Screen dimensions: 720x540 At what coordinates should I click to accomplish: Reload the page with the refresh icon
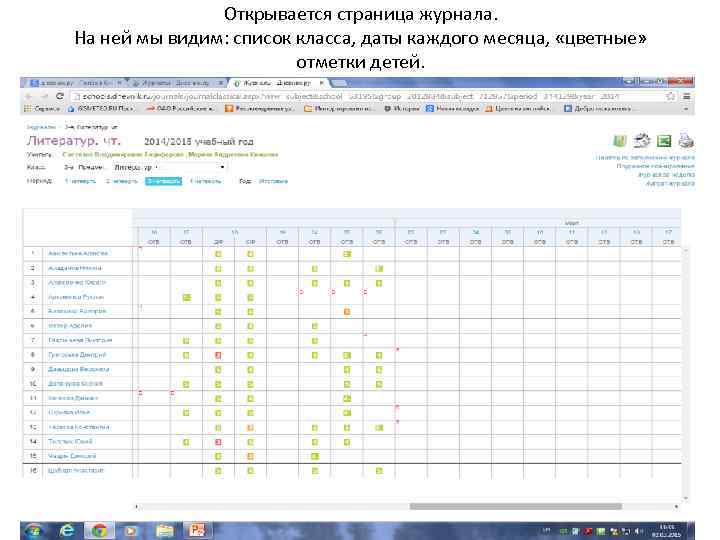tap(60, 96)
